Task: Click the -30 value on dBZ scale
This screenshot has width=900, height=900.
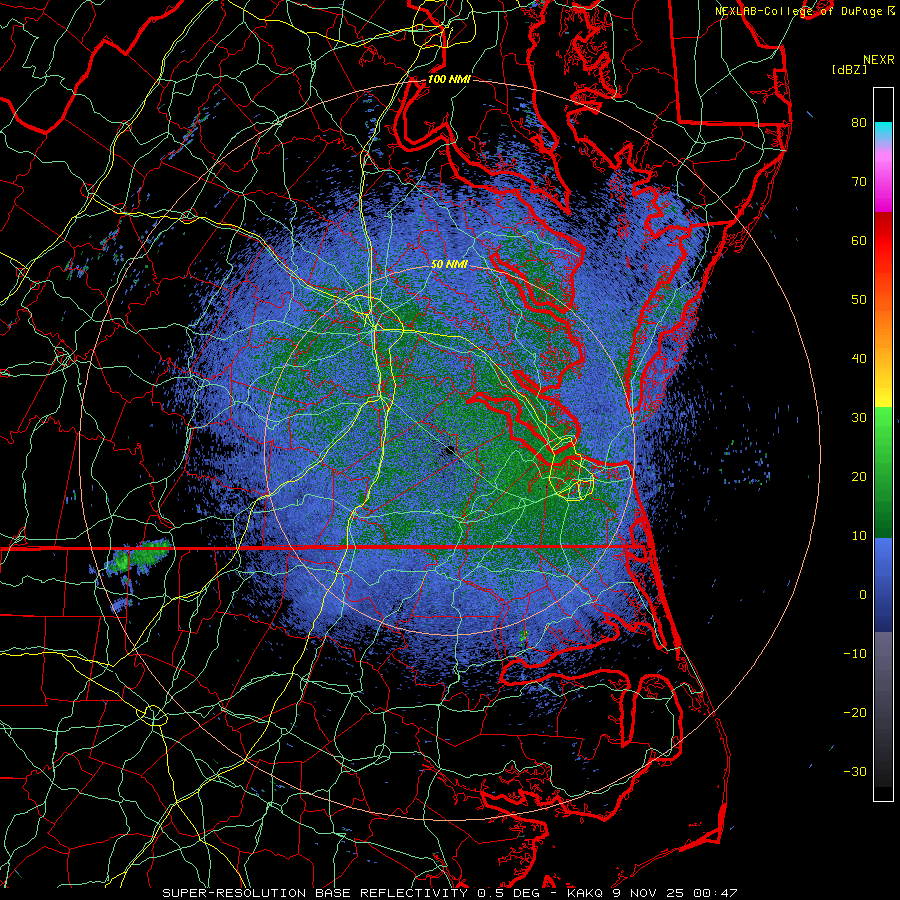Action: tap(855, 771)
